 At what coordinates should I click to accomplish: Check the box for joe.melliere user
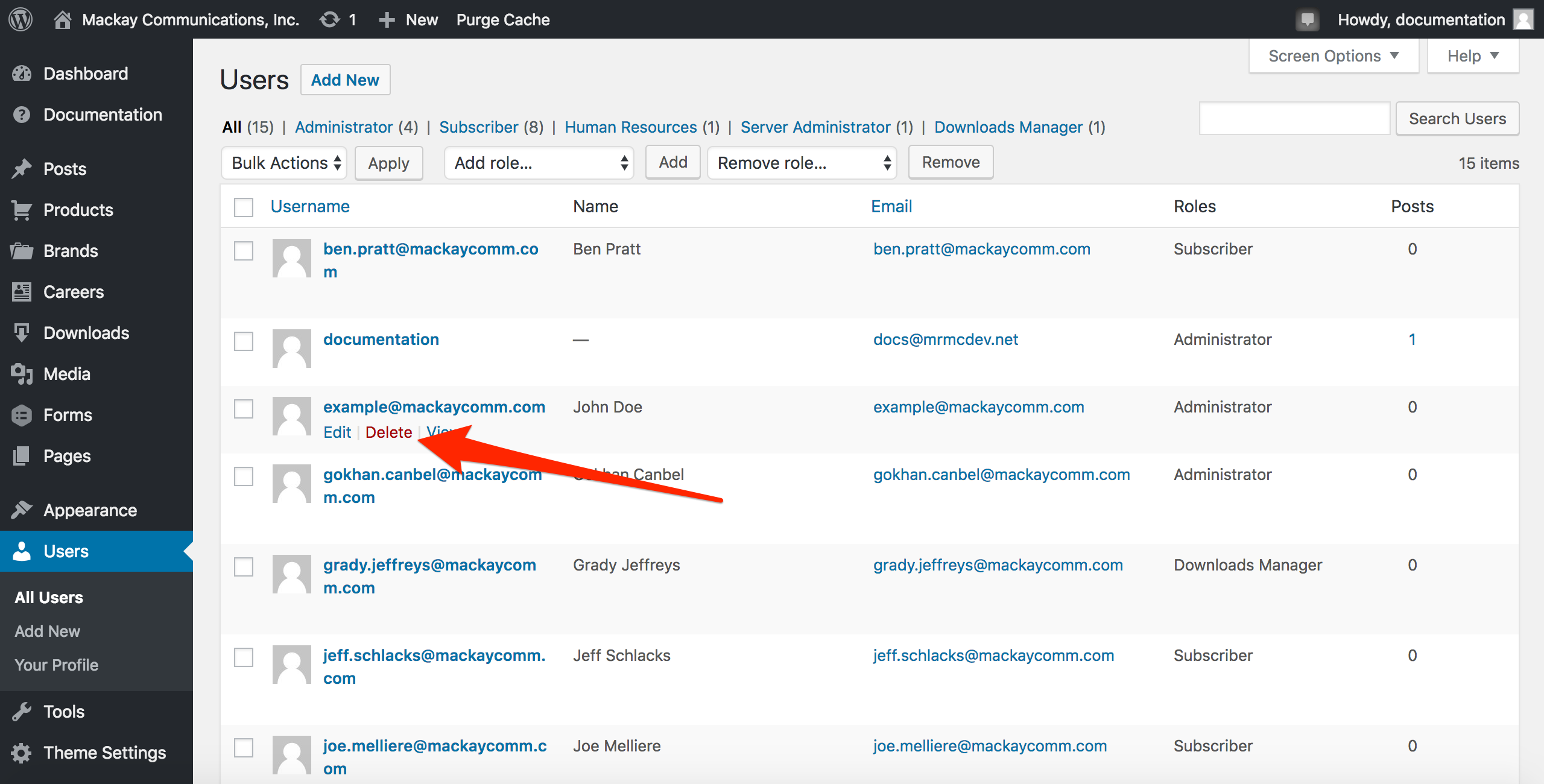[x=244, y=748]
